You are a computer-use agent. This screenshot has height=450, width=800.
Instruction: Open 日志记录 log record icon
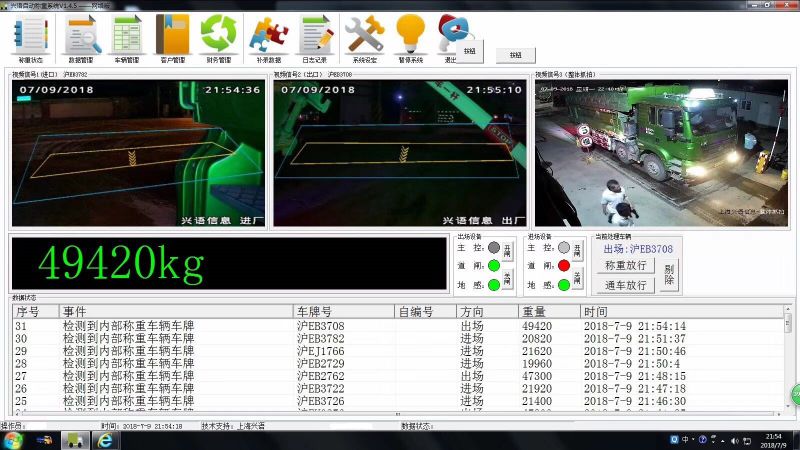click(x=314, y=37)
